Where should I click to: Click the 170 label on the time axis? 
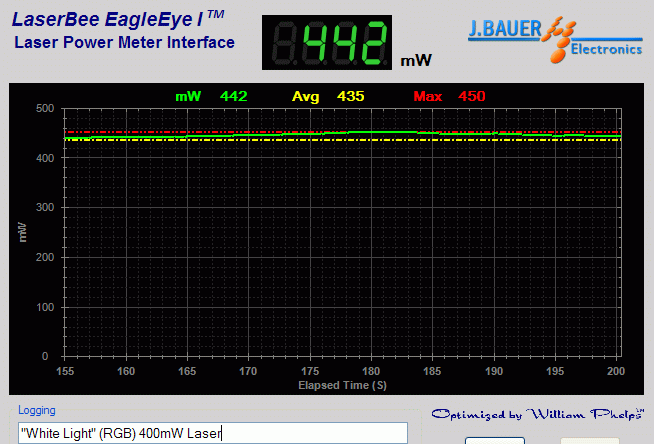[248, 371]
